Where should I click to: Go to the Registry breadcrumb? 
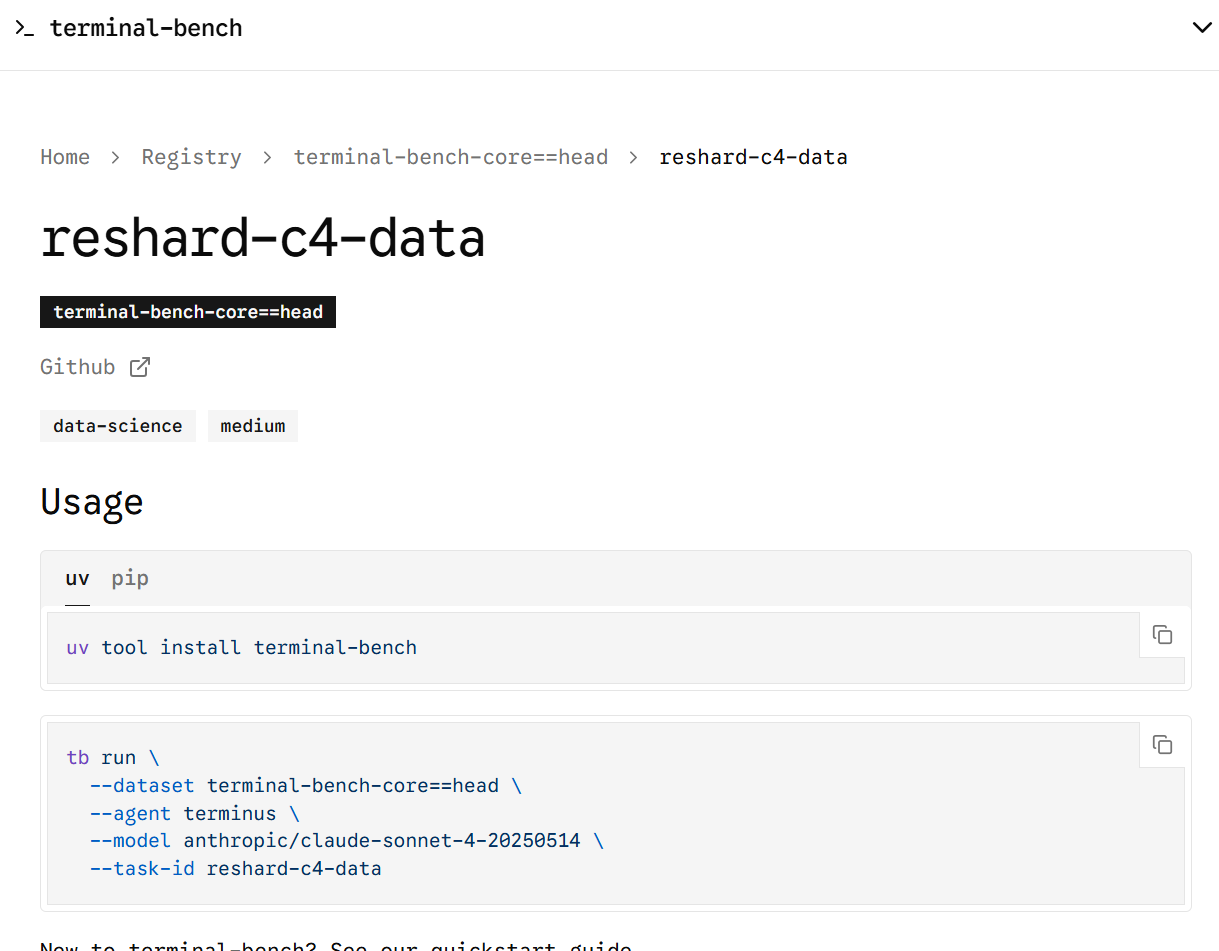(x=191, y=157)
